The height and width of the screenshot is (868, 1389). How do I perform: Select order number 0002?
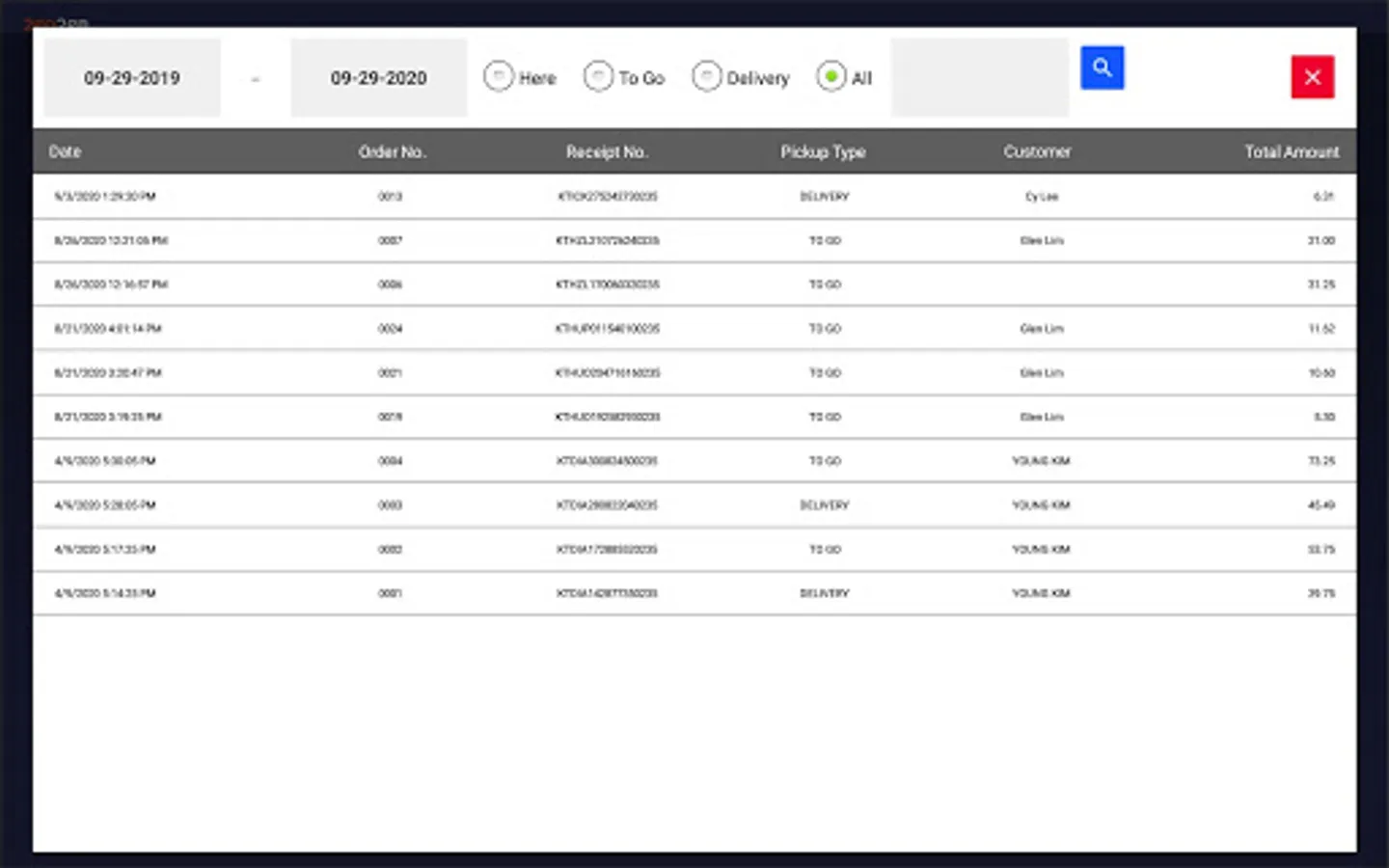(x=390, y=550)
